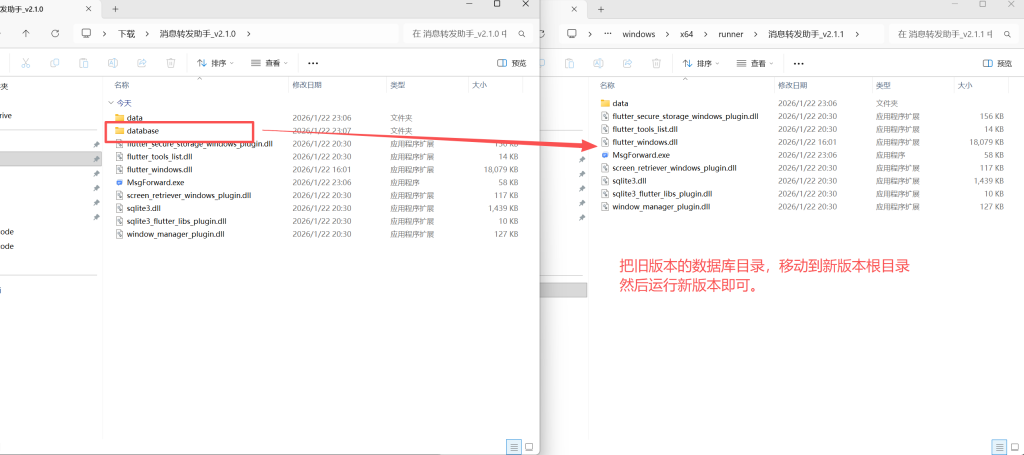Viewport: 1024px width, 455px height.
Task: Click 下载 breadcrumb in left address bar
Action: (x=126, y=33)
